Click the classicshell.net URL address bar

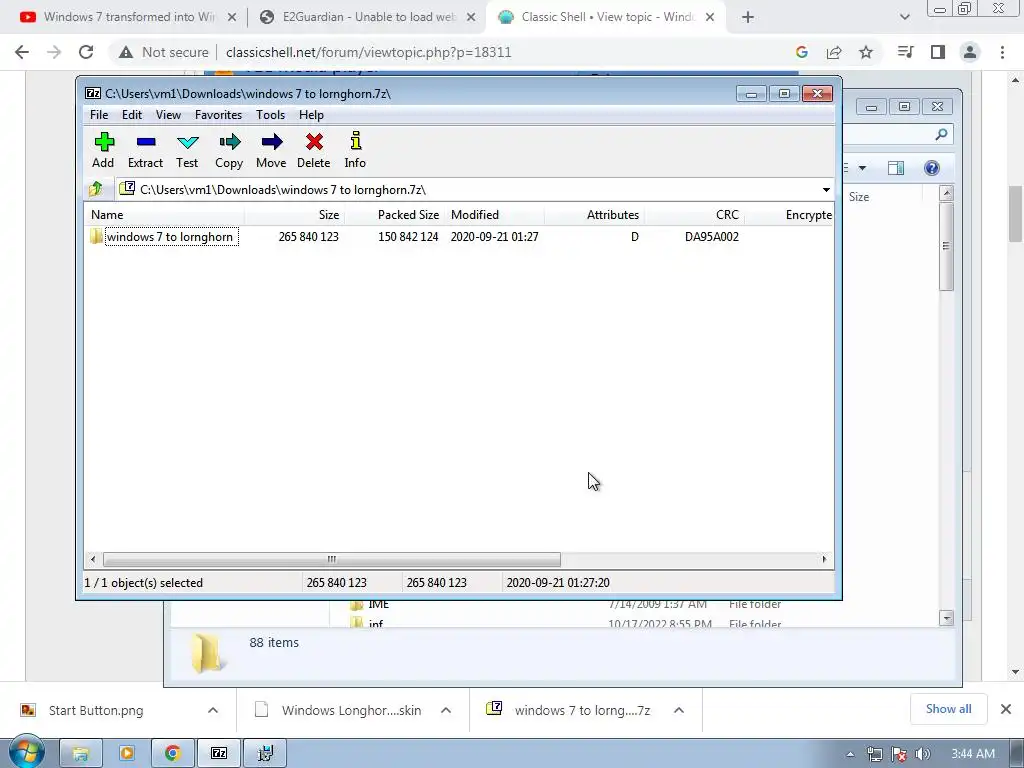[369, 52]
